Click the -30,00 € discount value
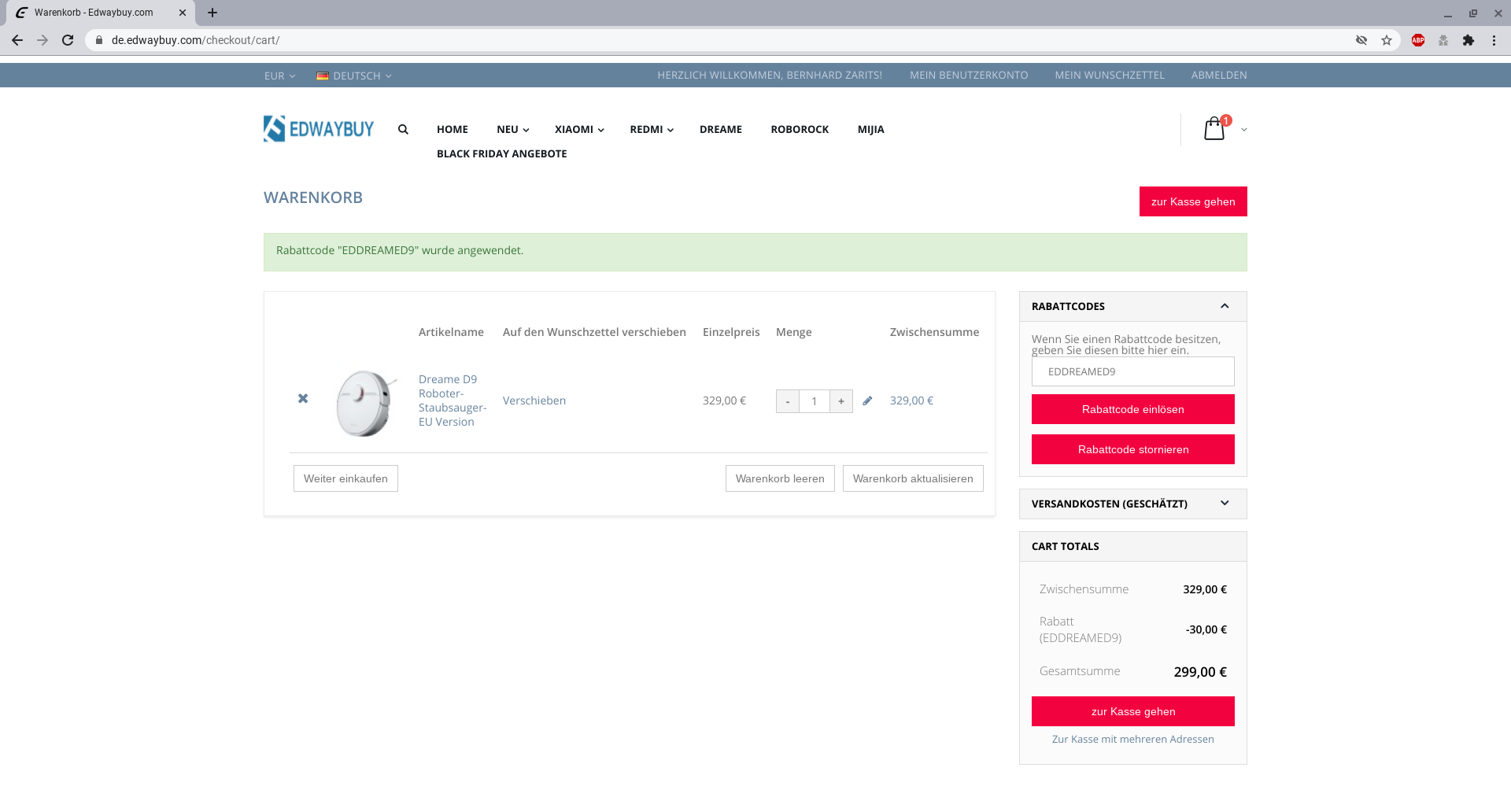Viewport: 1511px width, 812px height. [x=1206, y=629]
